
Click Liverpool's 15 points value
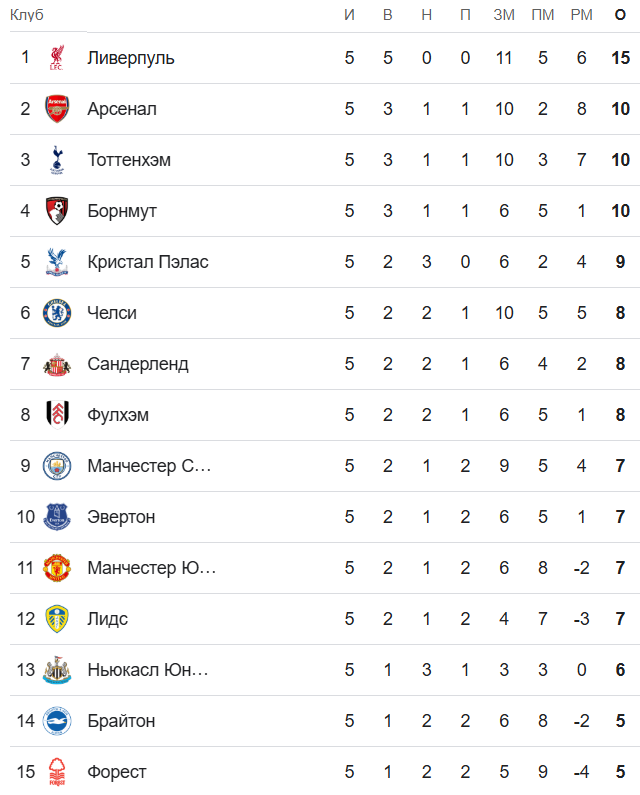tap(620, 58)
